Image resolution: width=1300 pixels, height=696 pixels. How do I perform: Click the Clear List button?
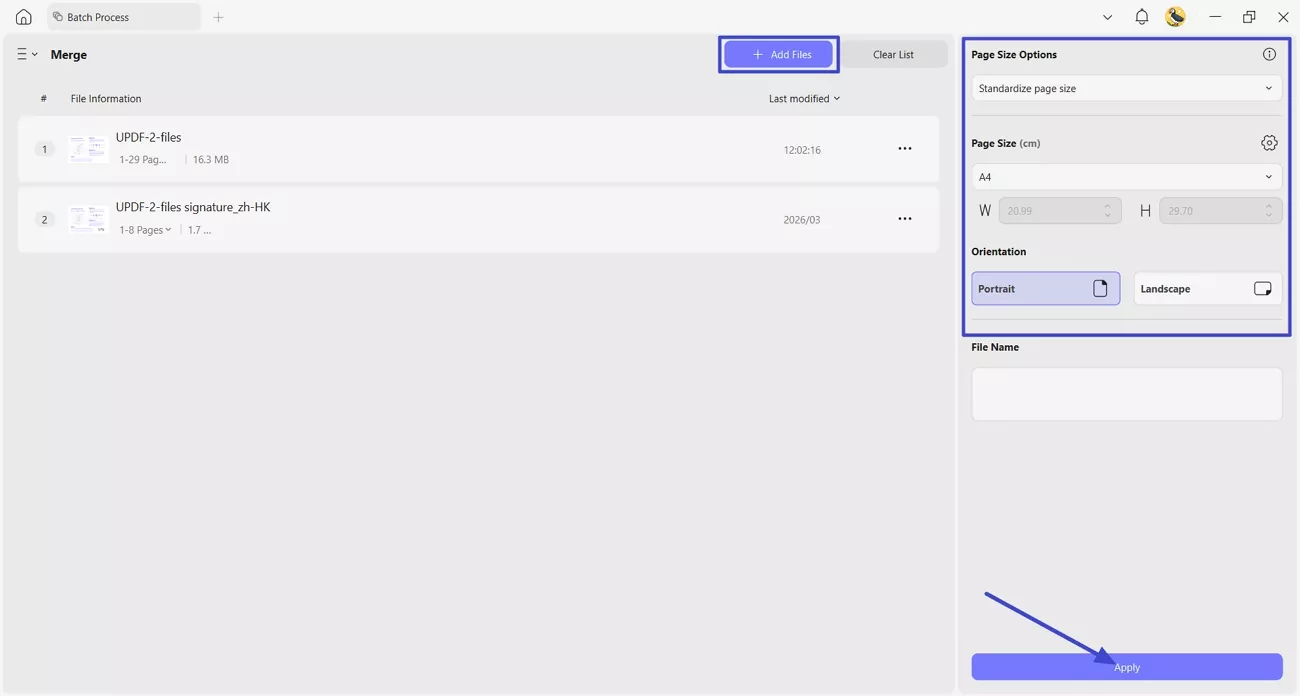click(894, 54)
